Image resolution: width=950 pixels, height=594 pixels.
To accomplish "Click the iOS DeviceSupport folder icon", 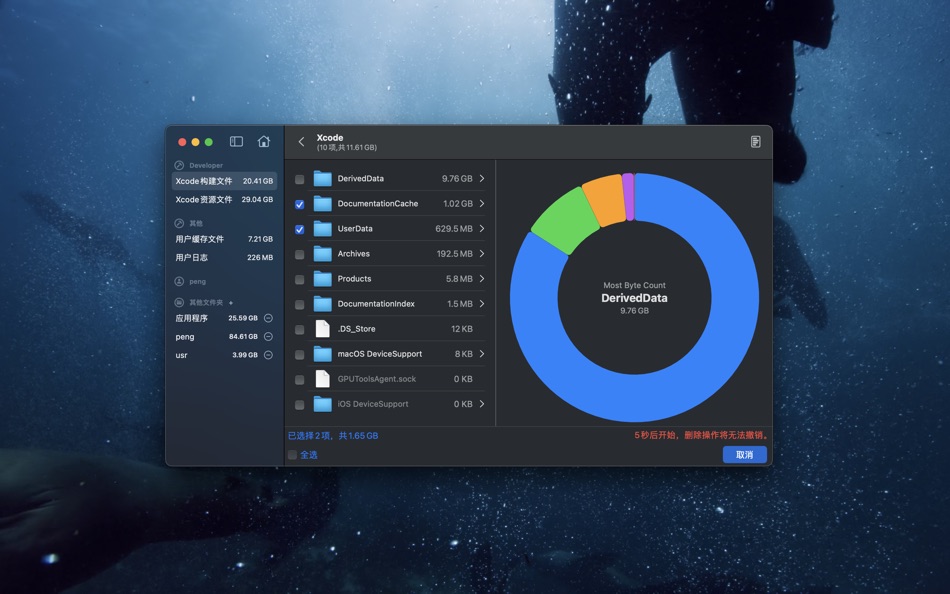I will click(x=322, y=404).
